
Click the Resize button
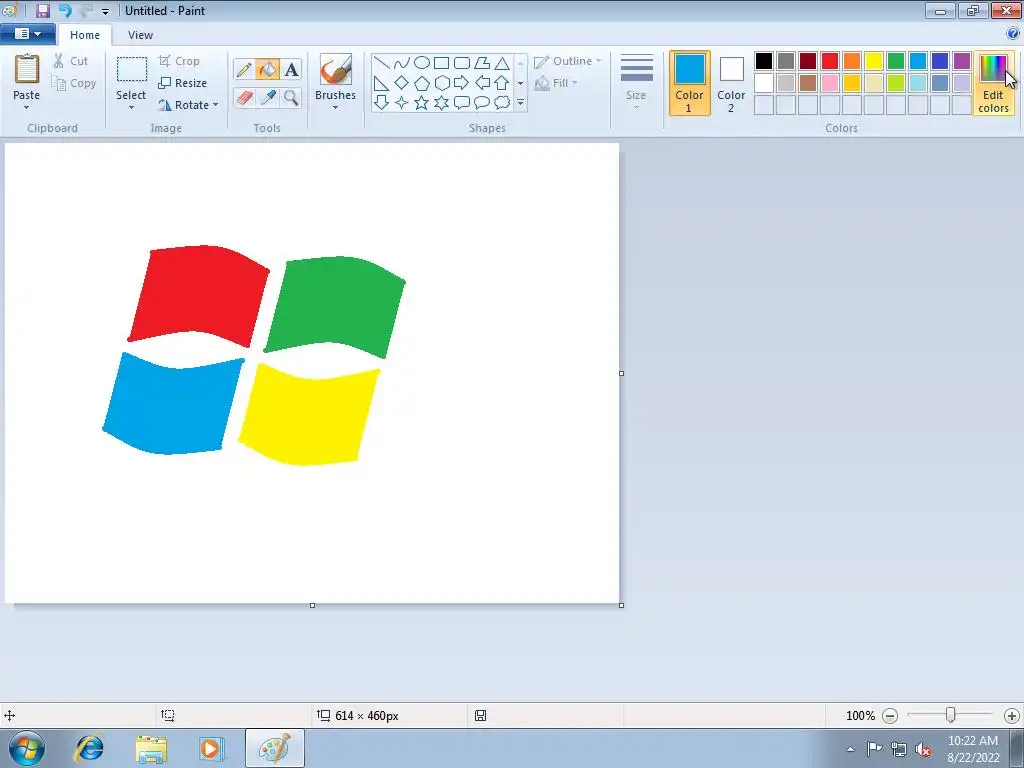pos(182,83)
